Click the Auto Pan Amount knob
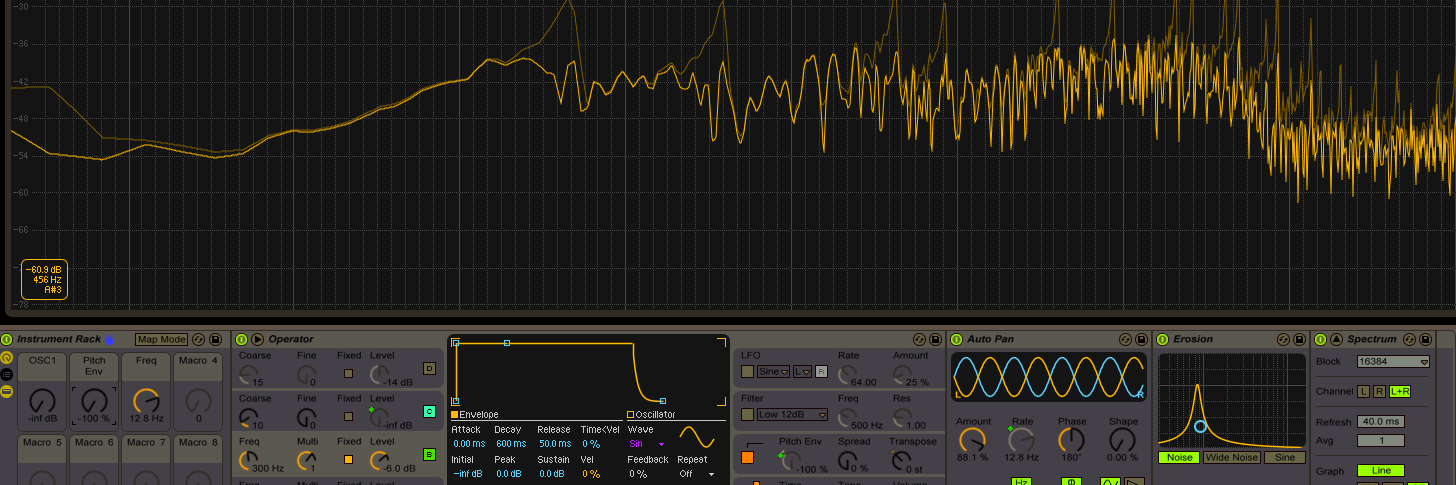The image size is (1456, 485). [971, 440]
